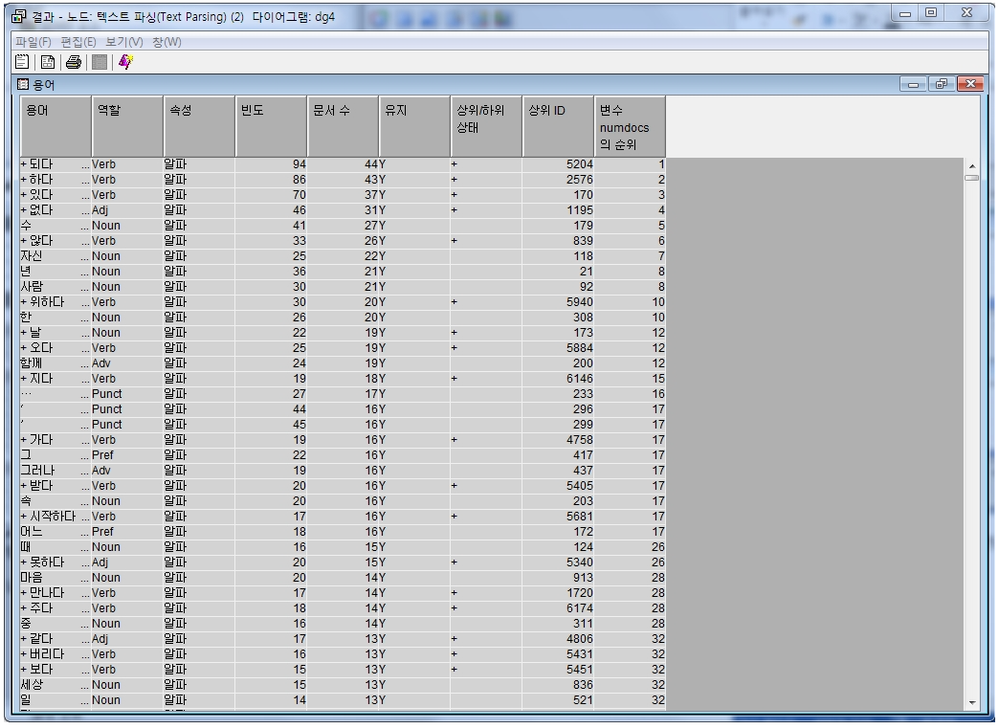Click the 용어 panel icon
This screenshot has height=725, width=999.
(x=24, y=85)
